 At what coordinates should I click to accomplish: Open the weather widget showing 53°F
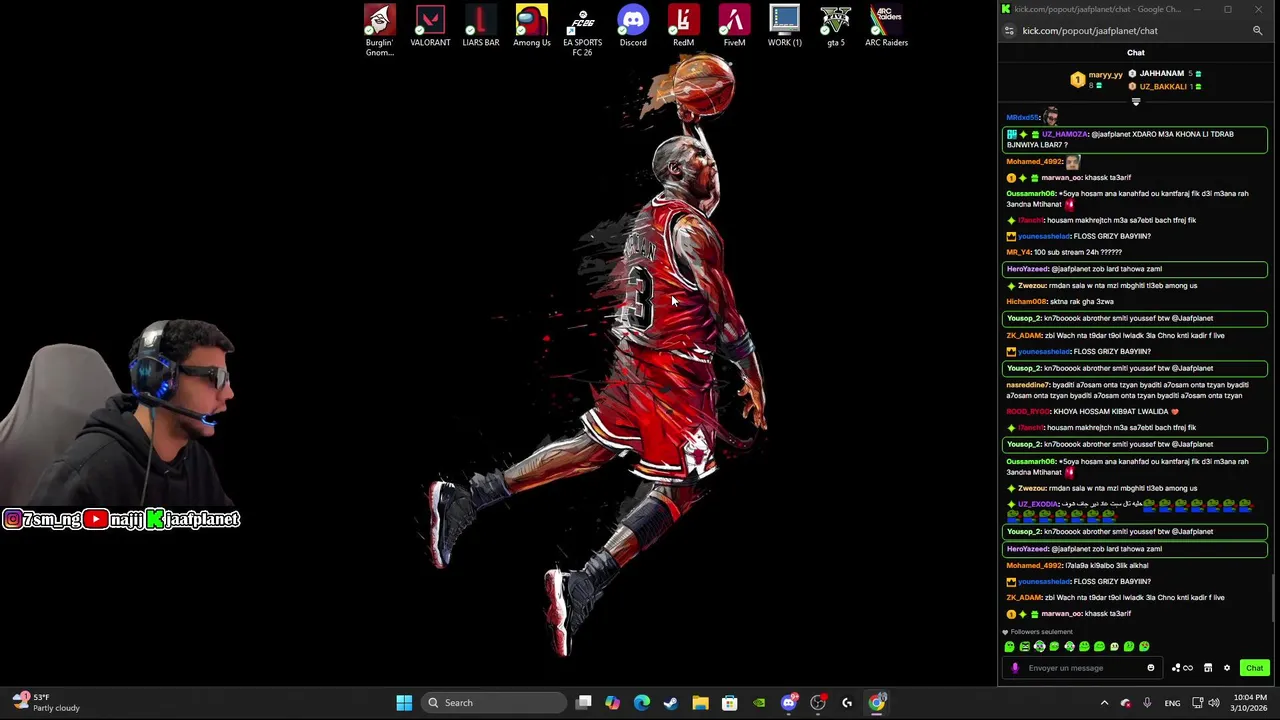[46, 702]
